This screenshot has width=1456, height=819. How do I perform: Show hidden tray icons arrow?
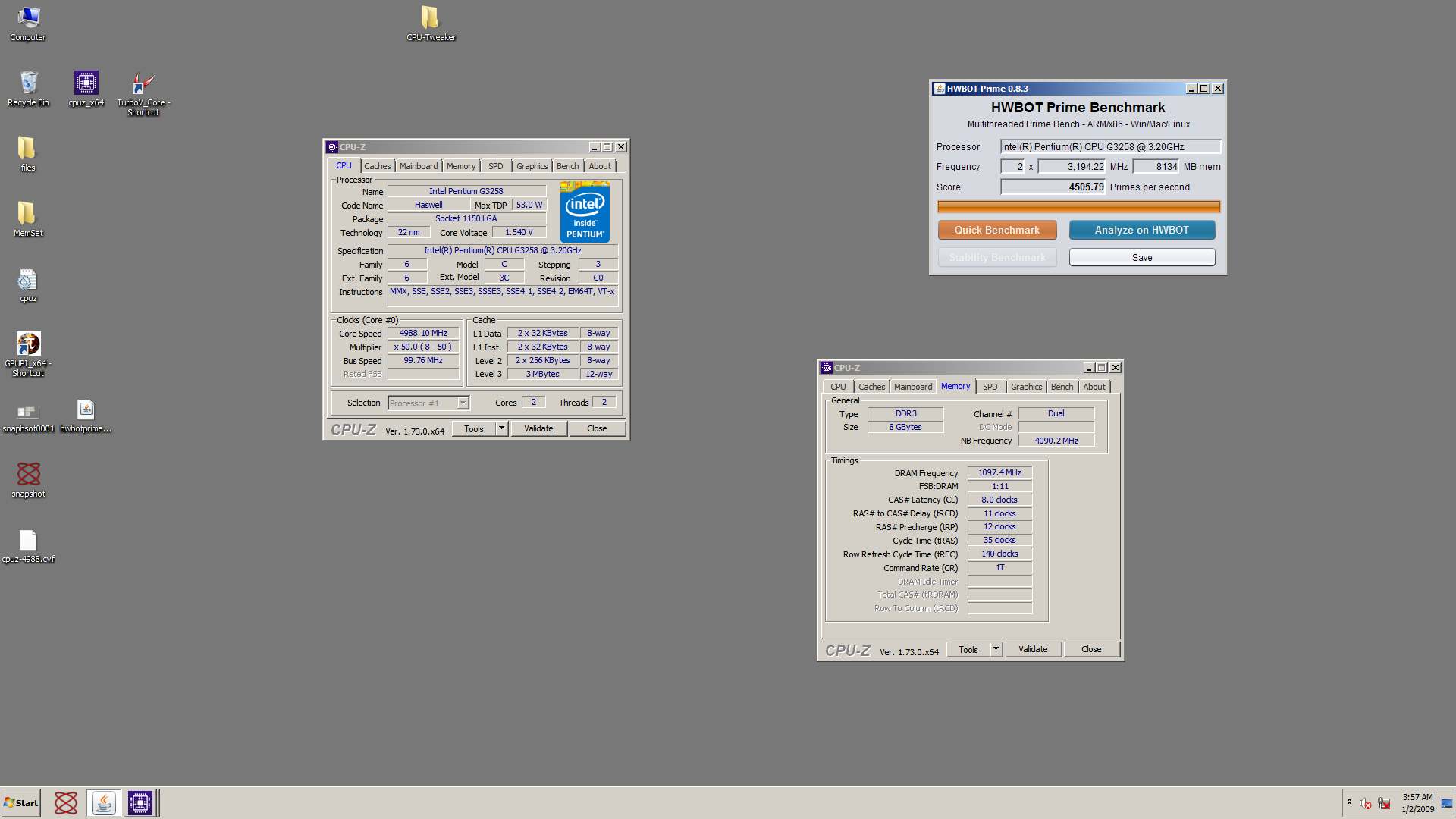1349,802
